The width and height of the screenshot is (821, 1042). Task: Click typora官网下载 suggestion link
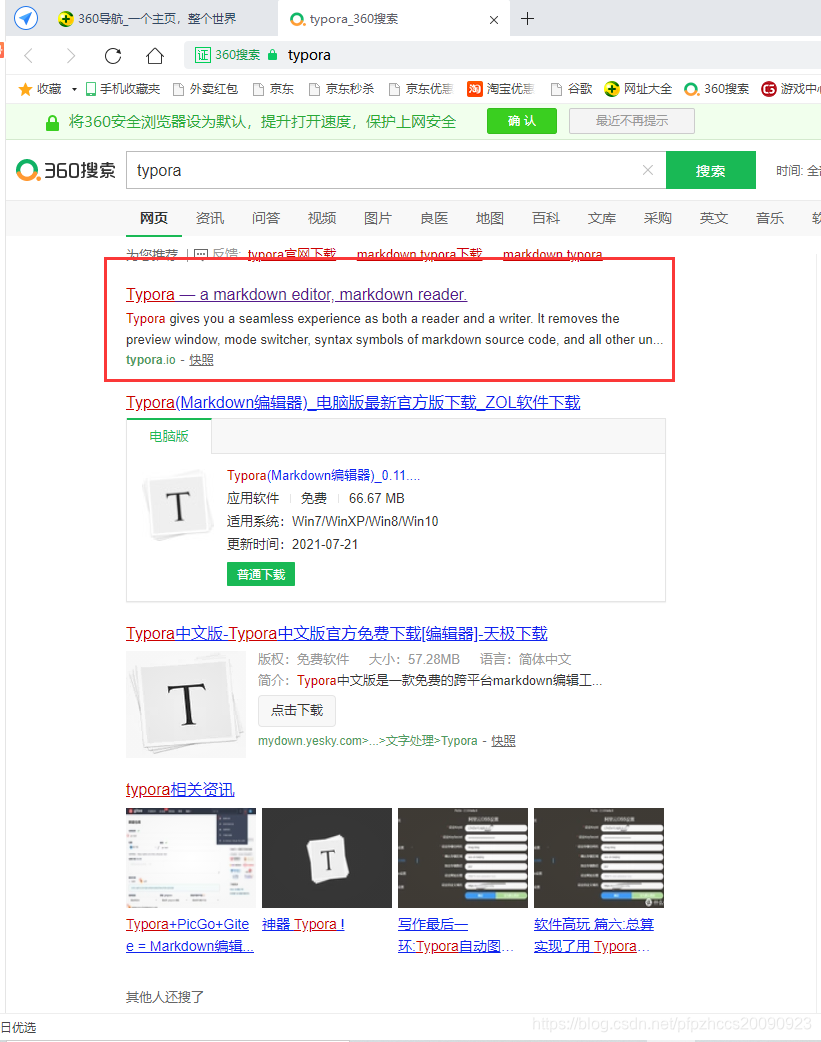pos(292,254)
